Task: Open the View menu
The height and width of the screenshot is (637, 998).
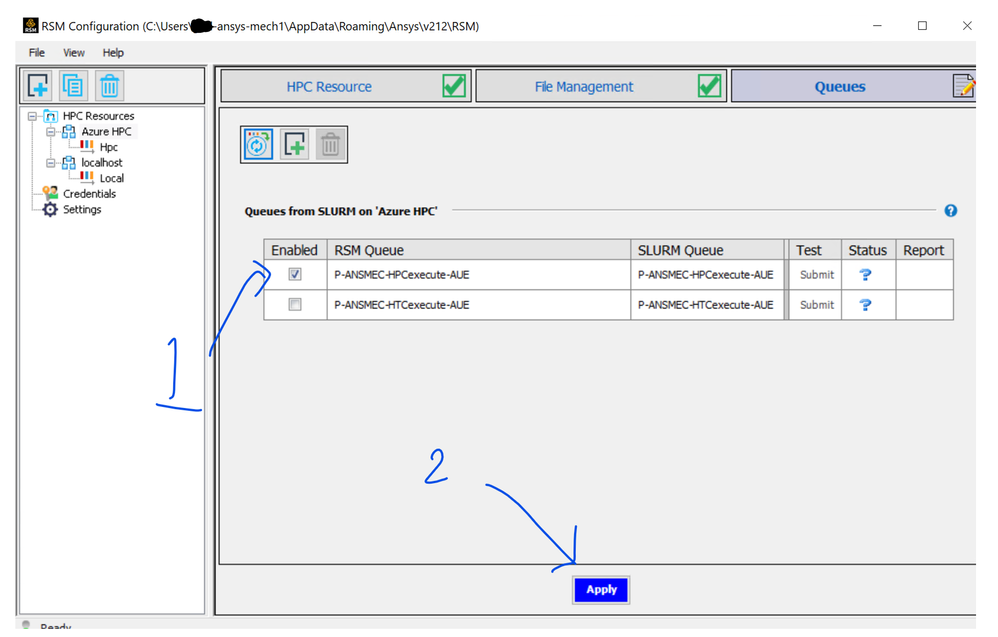Action: click(x=74, y=53)
